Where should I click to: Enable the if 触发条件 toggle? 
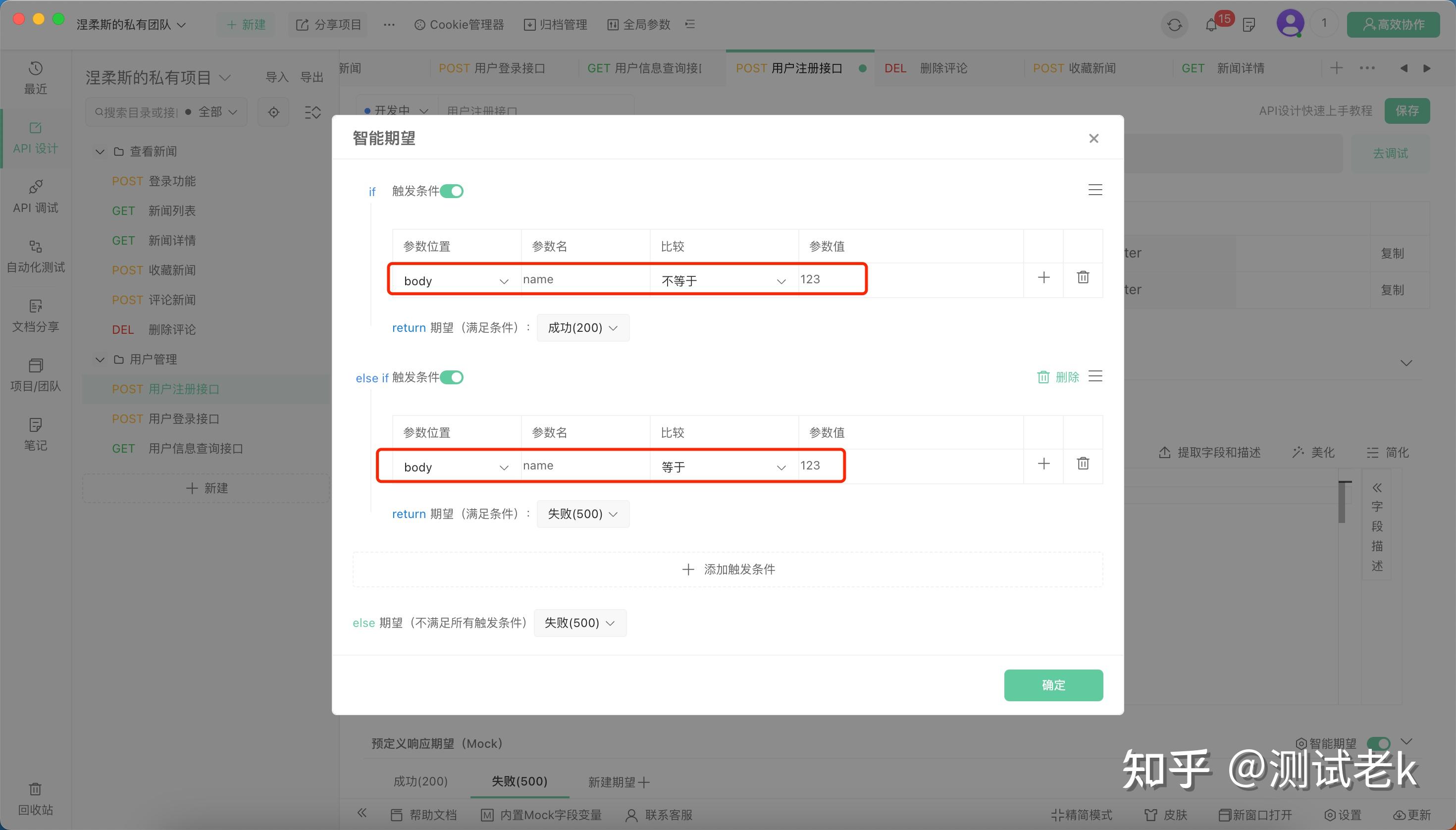[x=452, y=191]
